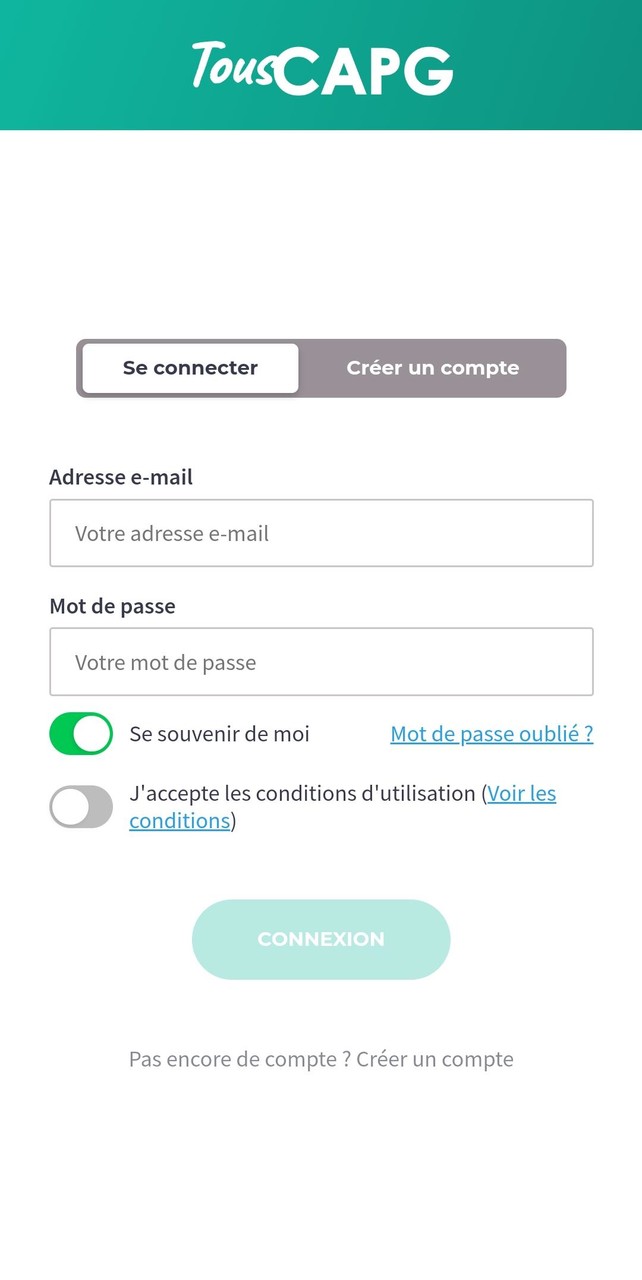Select the 'Votre mot de passe' field
Image resolution: width=642 pixels, height=1280 pixels.
[x=321, y=662]
